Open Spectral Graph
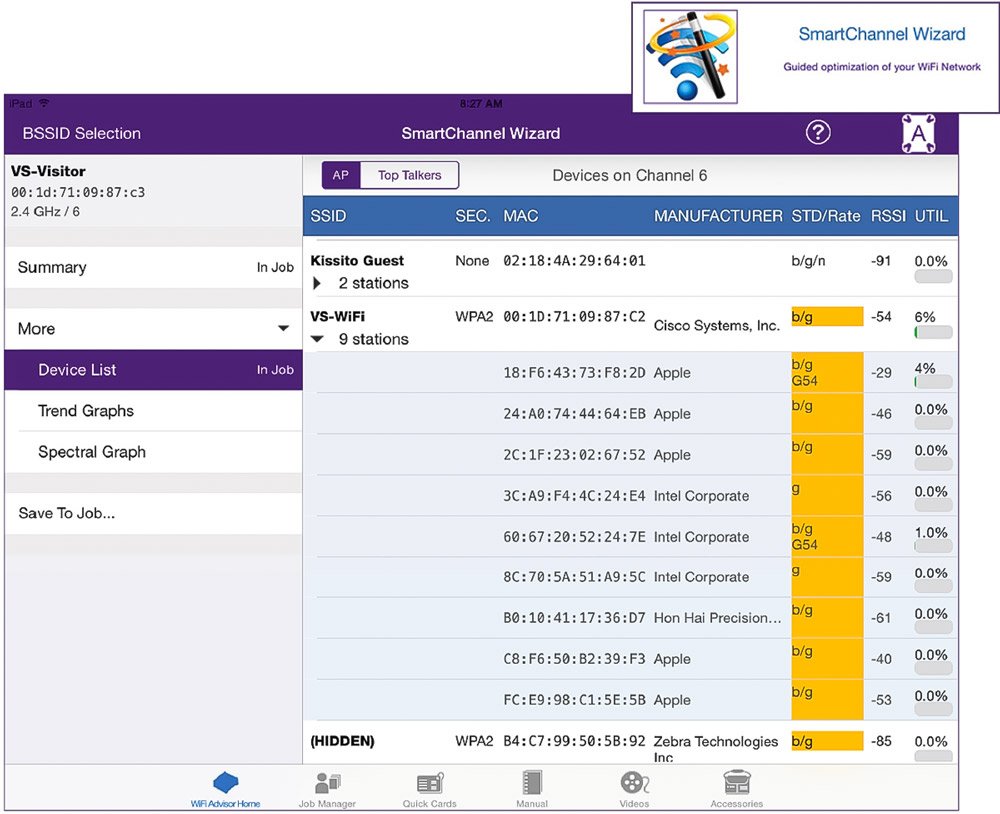This screenshot has height=814, width=1000. pos(154,452)
